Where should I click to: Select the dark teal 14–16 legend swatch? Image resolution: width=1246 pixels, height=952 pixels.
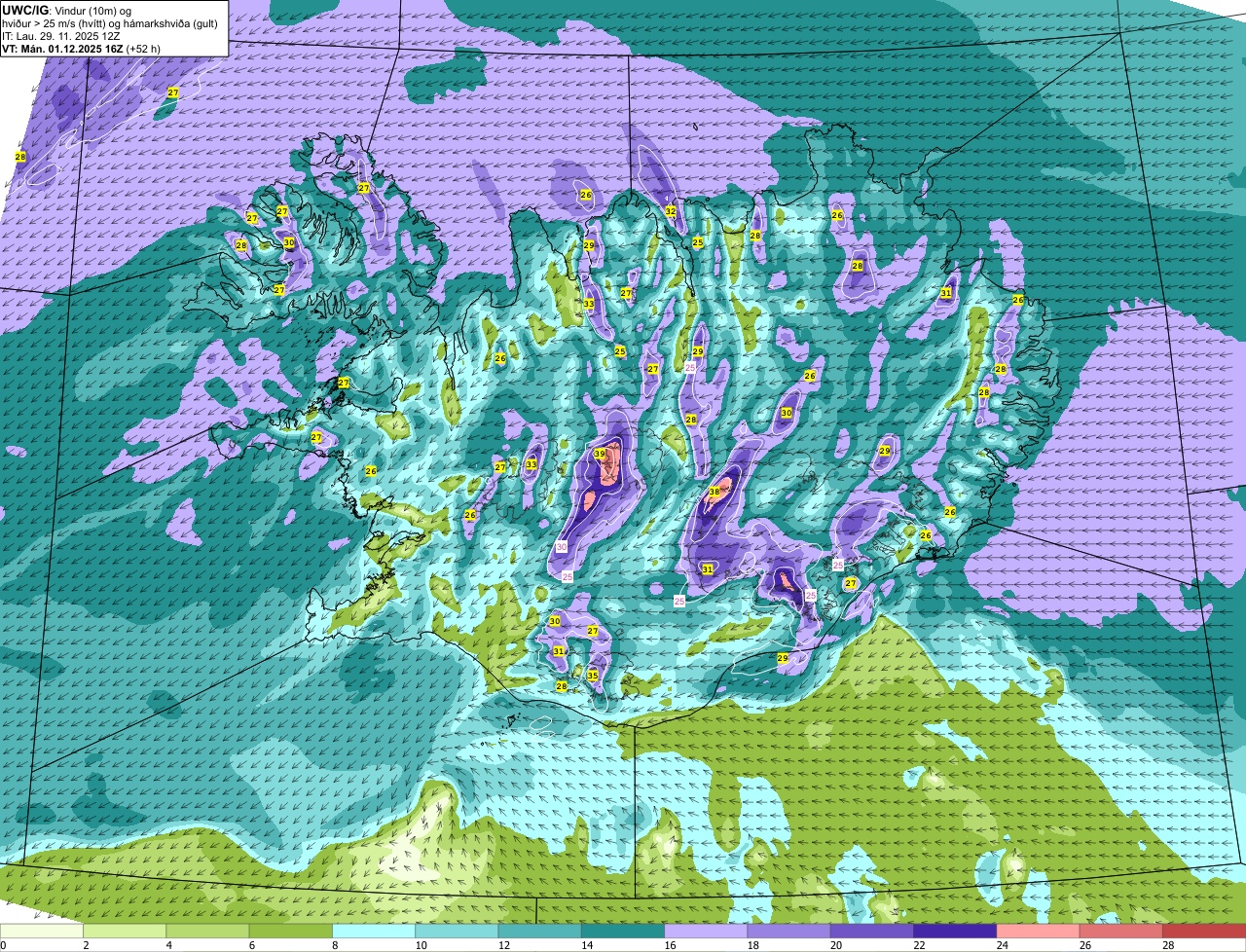[623, 932]
